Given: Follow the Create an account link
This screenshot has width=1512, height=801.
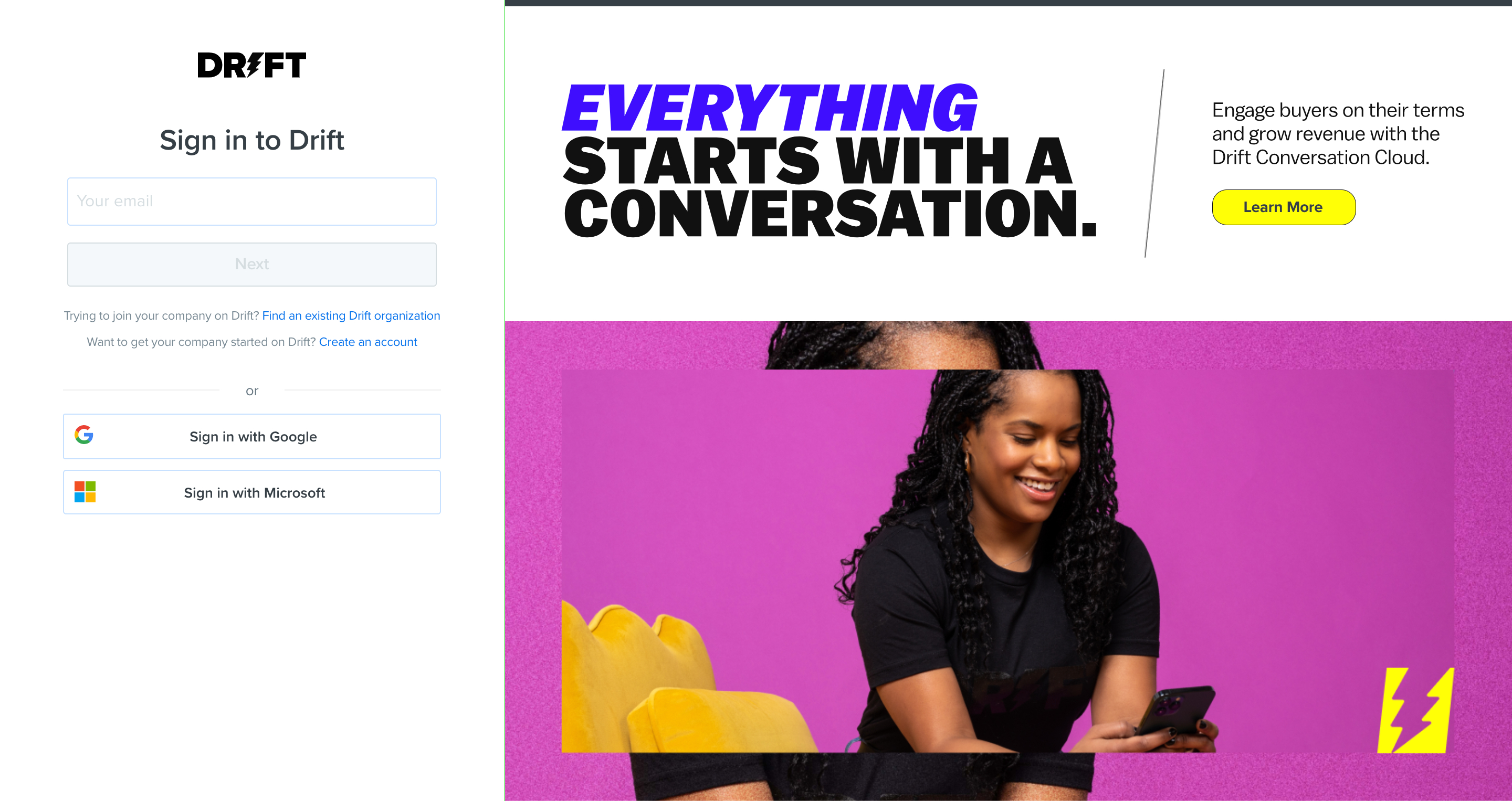Looking at the screenshot, I should click(368, 342).
